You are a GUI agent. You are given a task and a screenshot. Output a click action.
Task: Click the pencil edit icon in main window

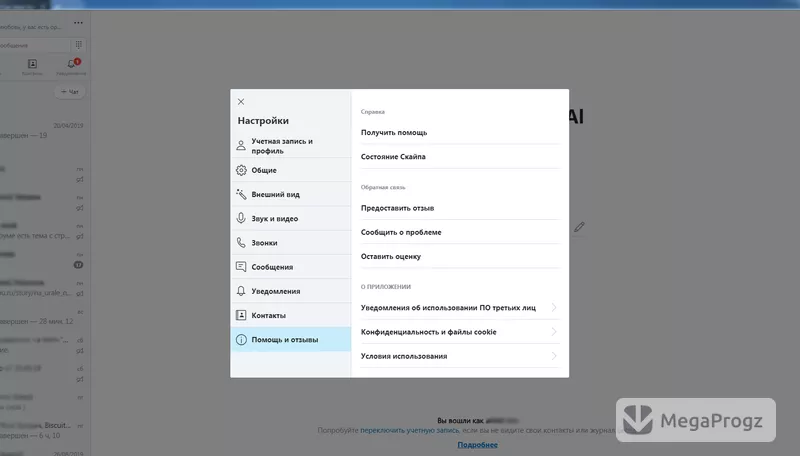point(579,227)
